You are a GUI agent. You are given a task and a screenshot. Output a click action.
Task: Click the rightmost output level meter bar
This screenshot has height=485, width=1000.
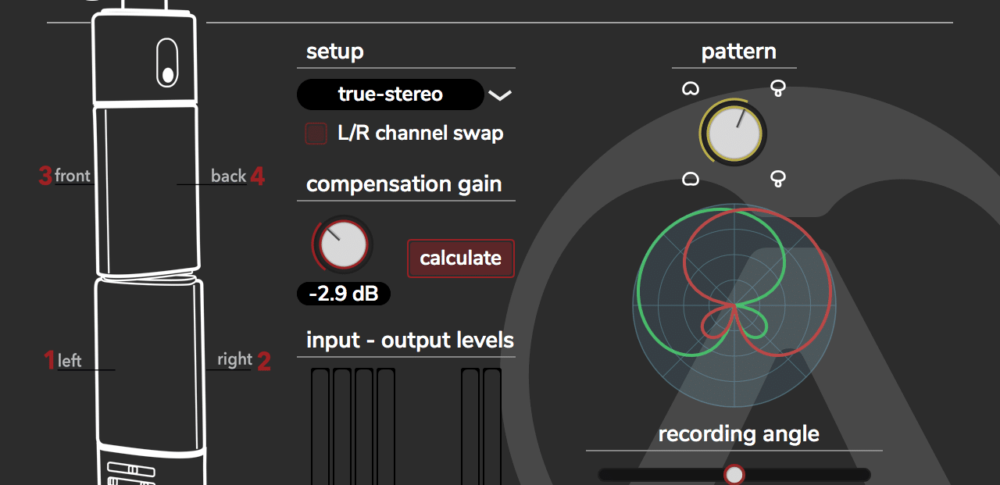click(x=492, y=426)
